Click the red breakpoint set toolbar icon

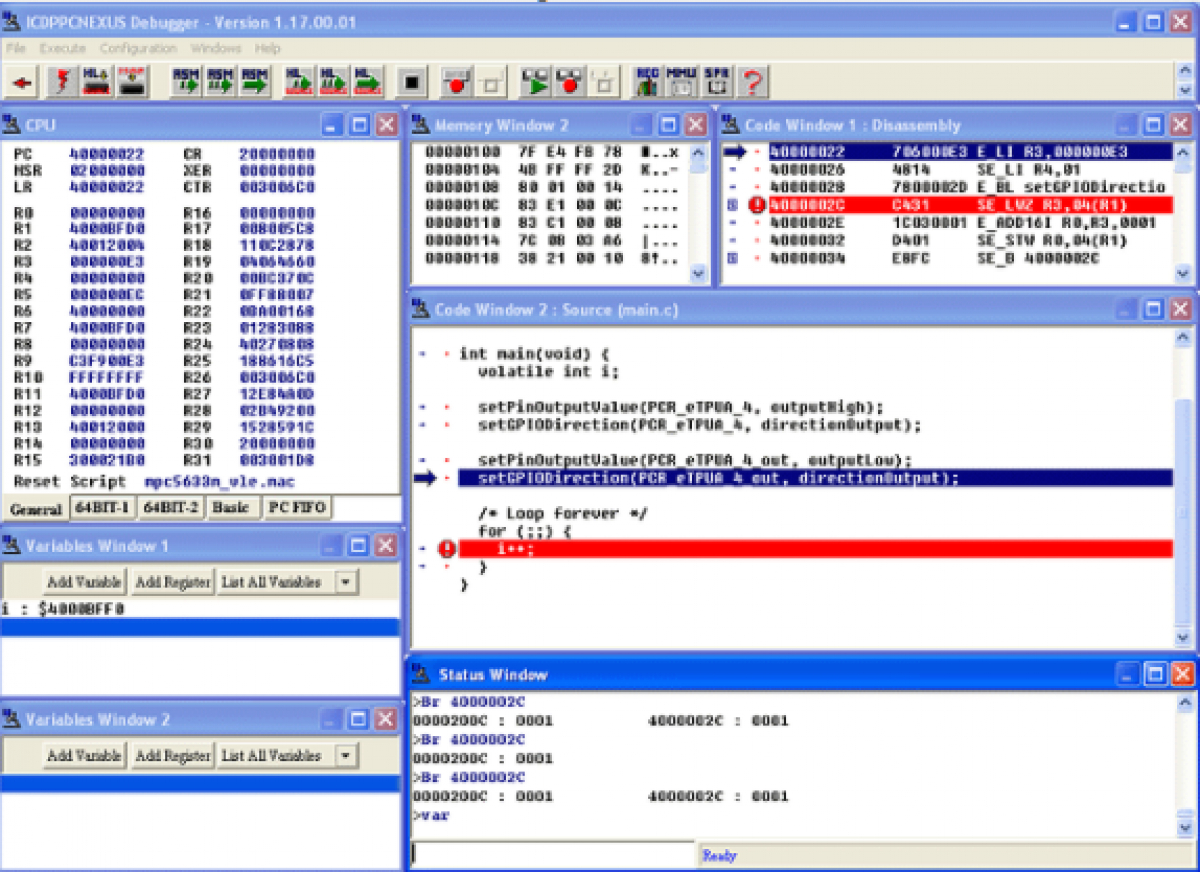[x=456, y=82]
